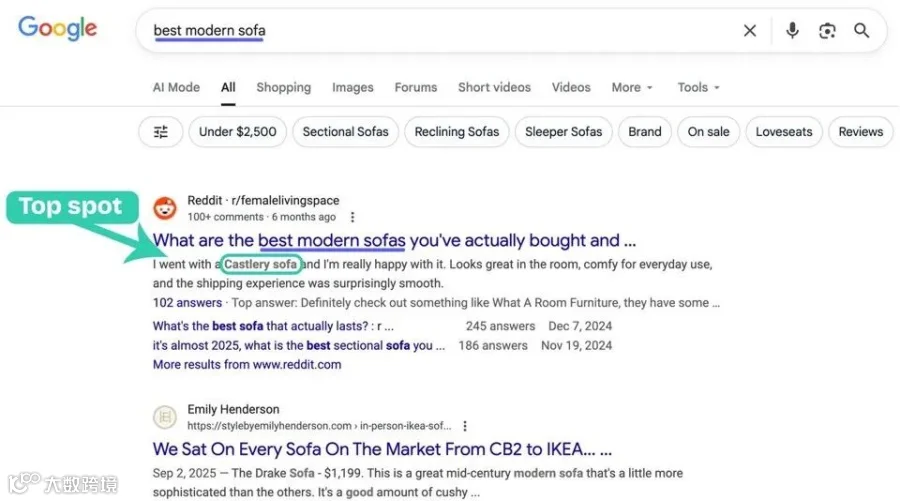Screen dimensions: 900x501
Task: Apply the Under $2,500 filter chip
Action: [238, 132]
